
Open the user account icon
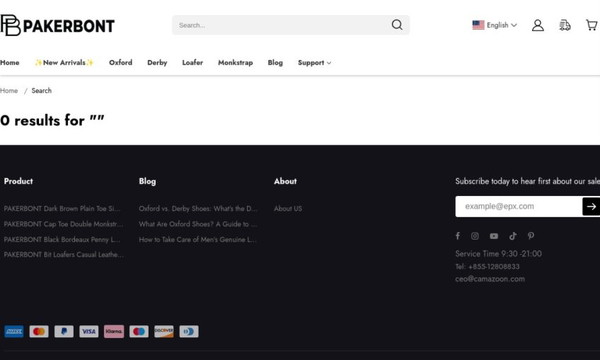538,25
